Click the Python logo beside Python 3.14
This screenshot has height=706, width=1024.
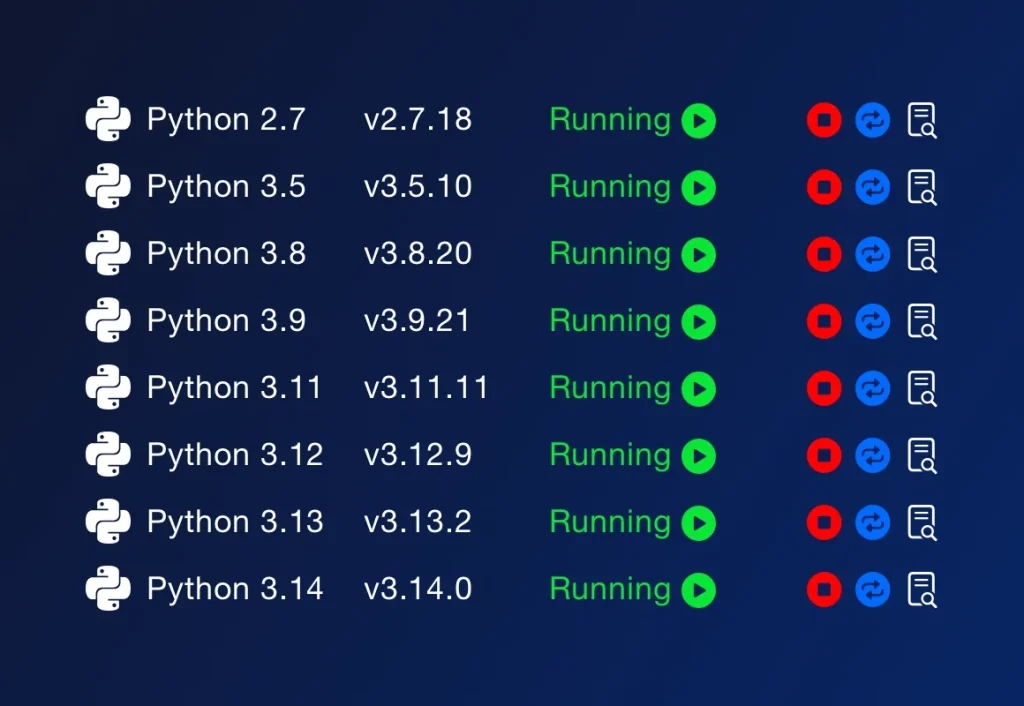[108, 588]
